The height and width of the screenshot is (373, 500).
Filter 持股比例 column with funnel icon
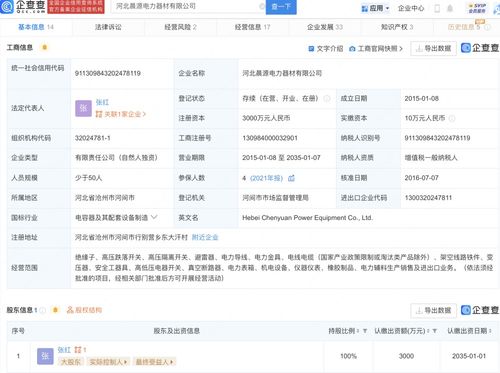(x=365, y=331)
